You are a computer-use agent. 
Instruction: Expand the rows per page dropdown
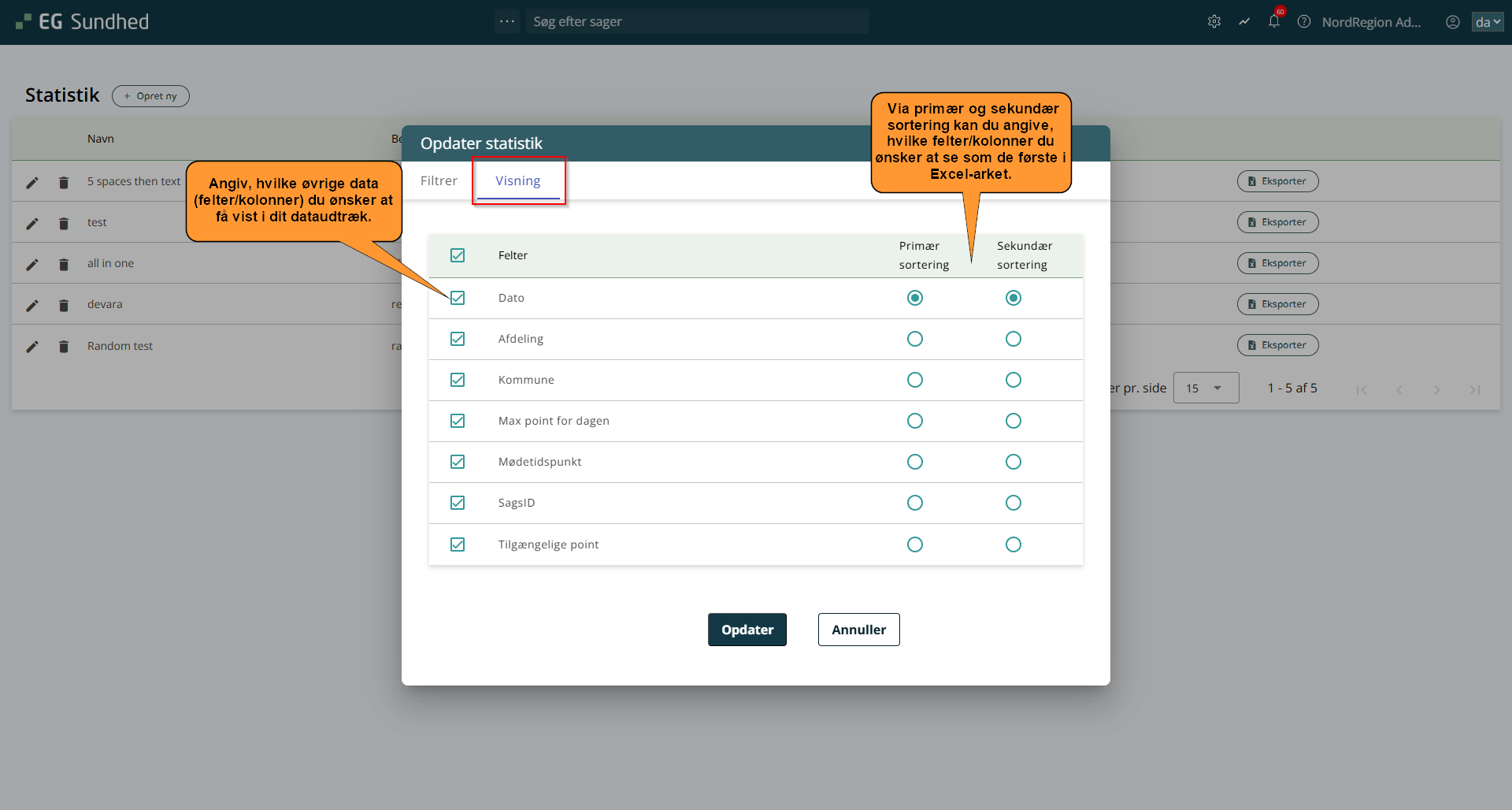tap(1206, 388)
